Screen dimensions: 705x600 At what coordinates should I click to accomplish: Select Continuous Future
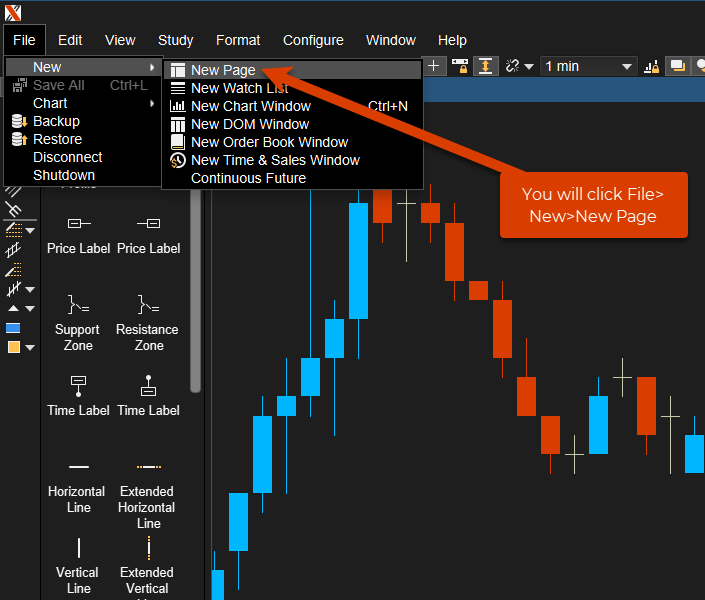[292, 178]
